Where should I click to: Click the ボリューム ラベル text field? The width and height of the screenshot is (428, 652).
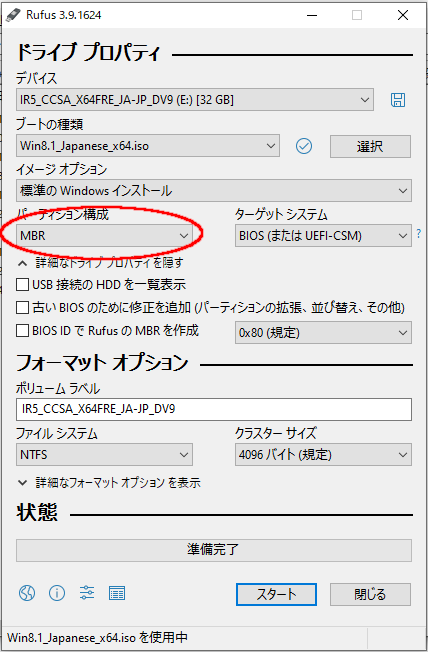[214, 409]
